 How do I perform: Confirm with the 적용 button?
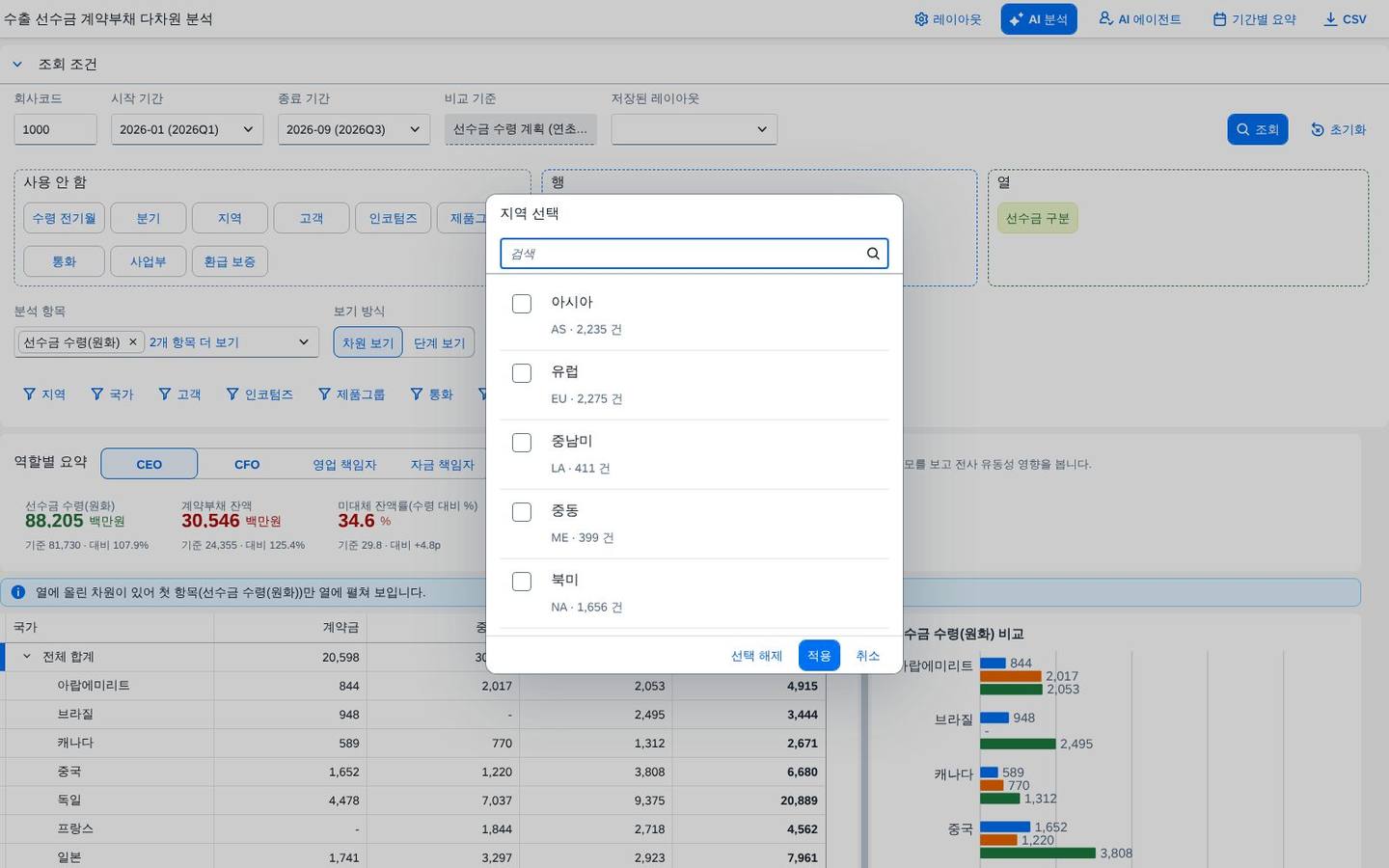819,656
